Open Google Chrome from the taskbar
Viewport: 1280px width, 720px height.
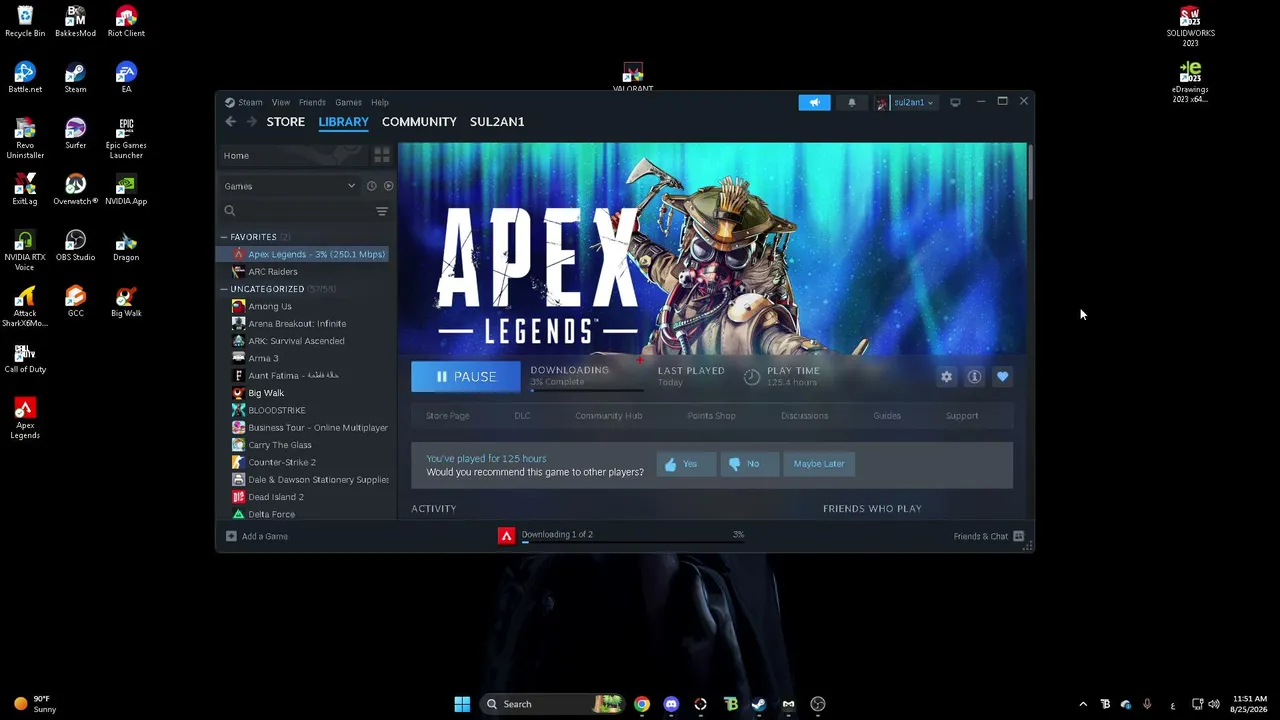point(642,704)
